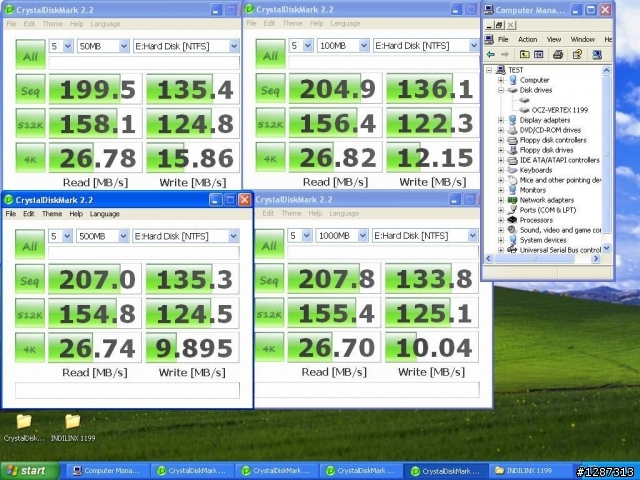Switch to Computer Management taskbar button
Screen dimensions: 640x480
[x=107, y=471]
